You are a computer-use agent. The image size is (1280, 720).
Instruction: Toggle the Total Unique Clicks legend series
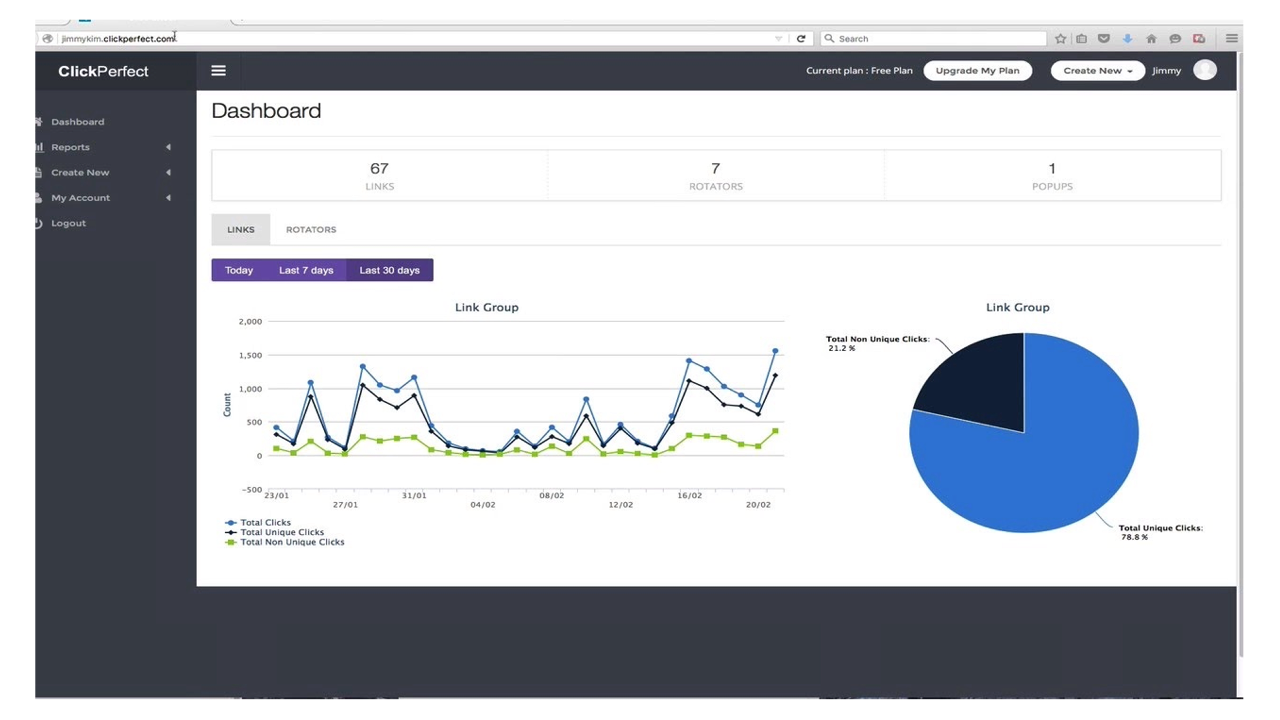[274, 532]
